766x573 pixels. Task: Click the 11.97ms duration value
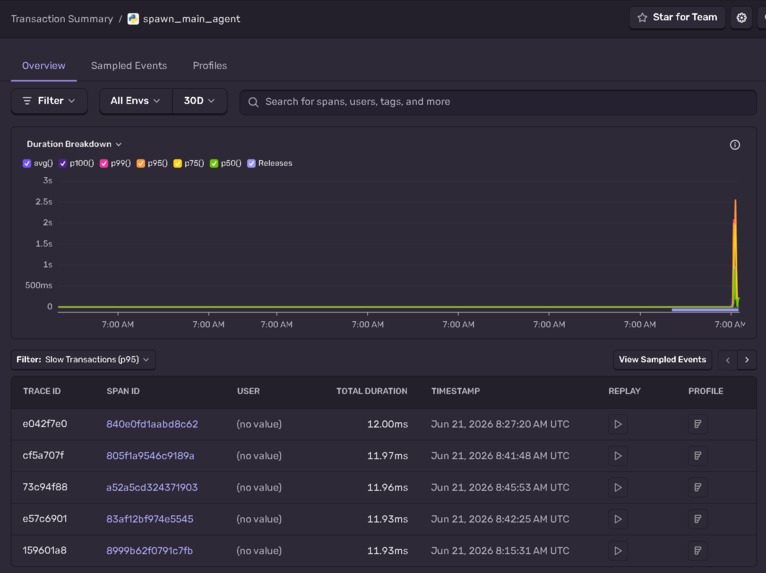tap(387, 456)
